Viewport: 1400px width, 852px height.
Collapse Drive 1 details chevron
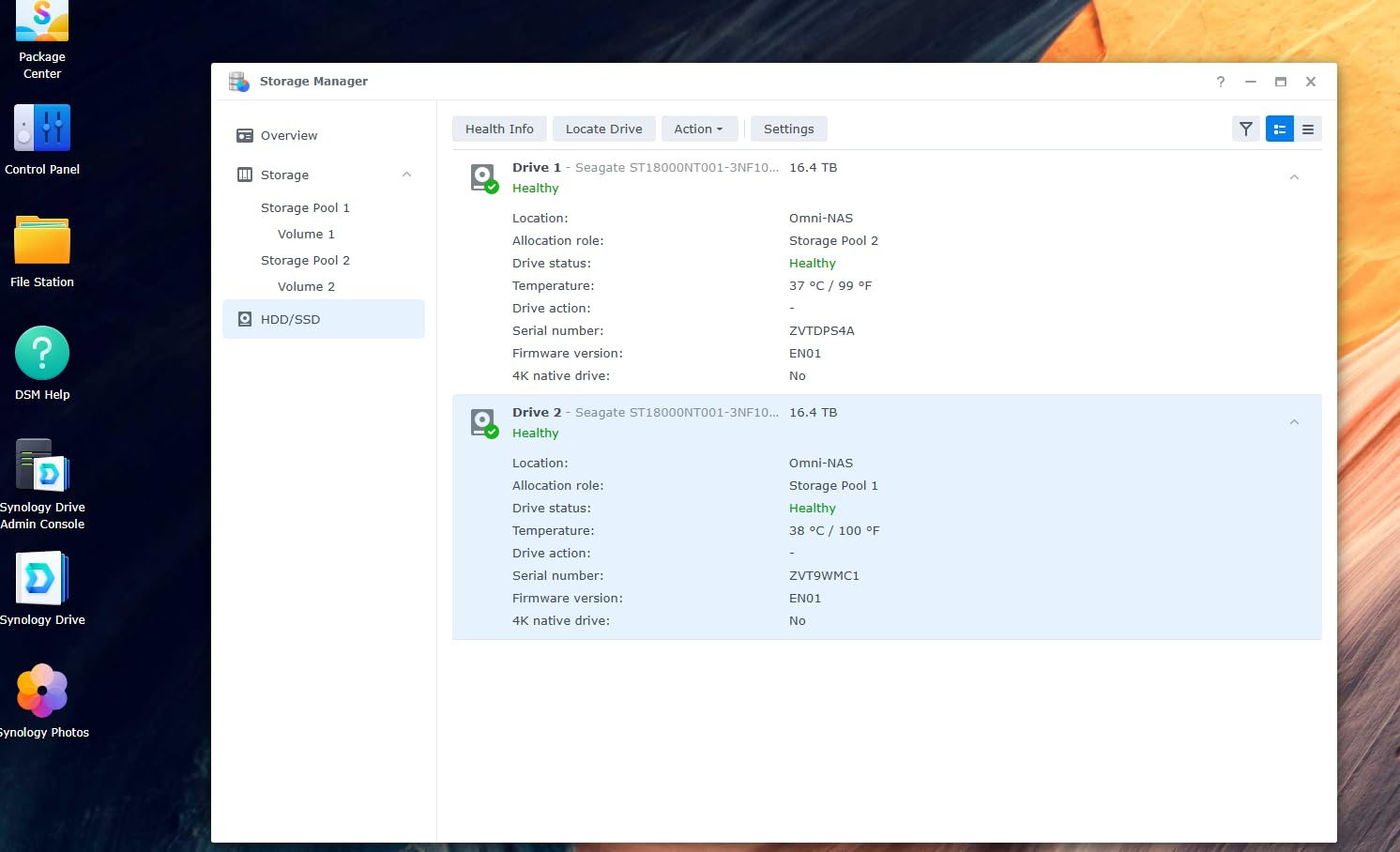click(x=1294, y=177)
